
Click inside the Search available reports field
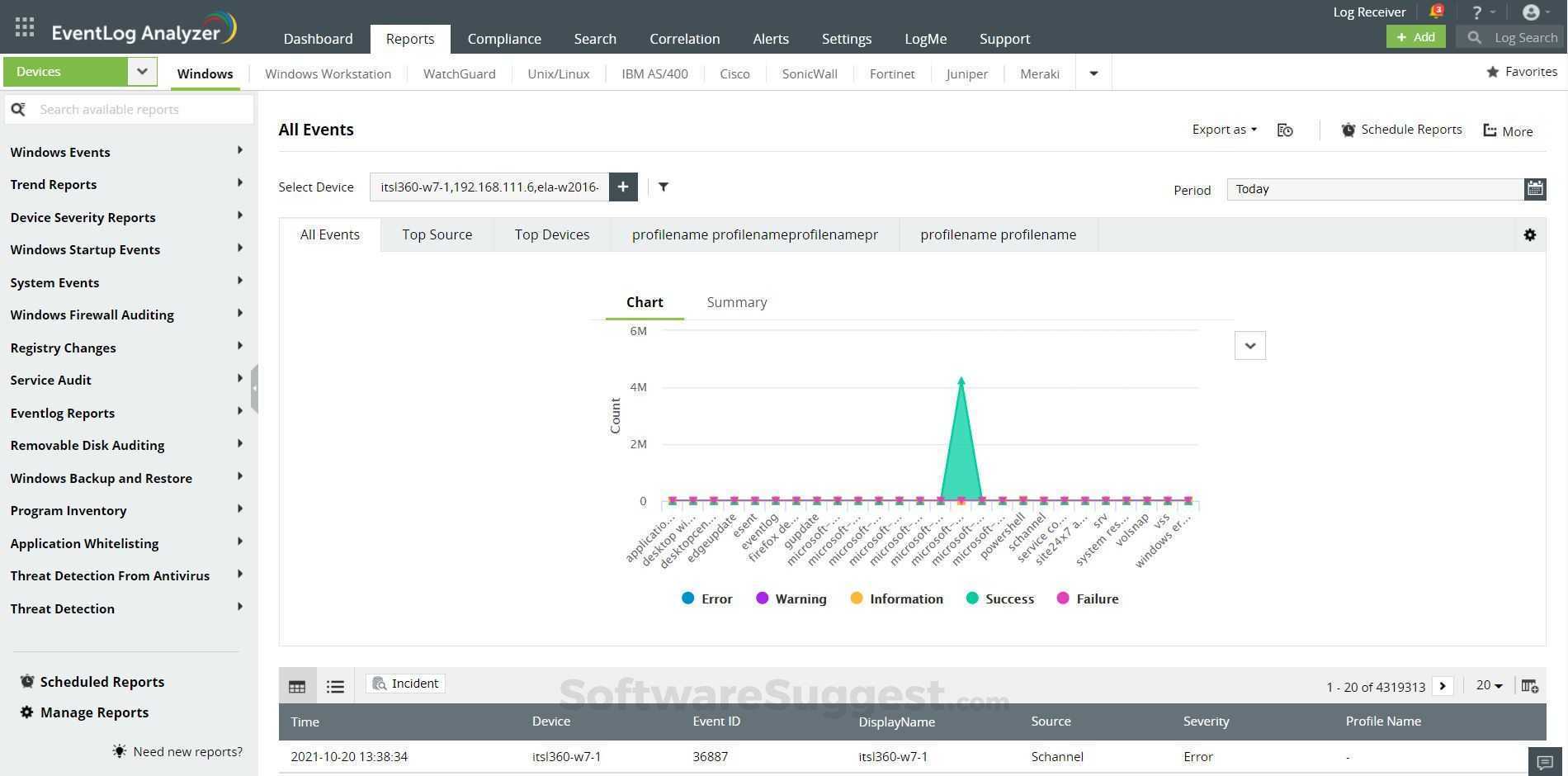(132, 108)
